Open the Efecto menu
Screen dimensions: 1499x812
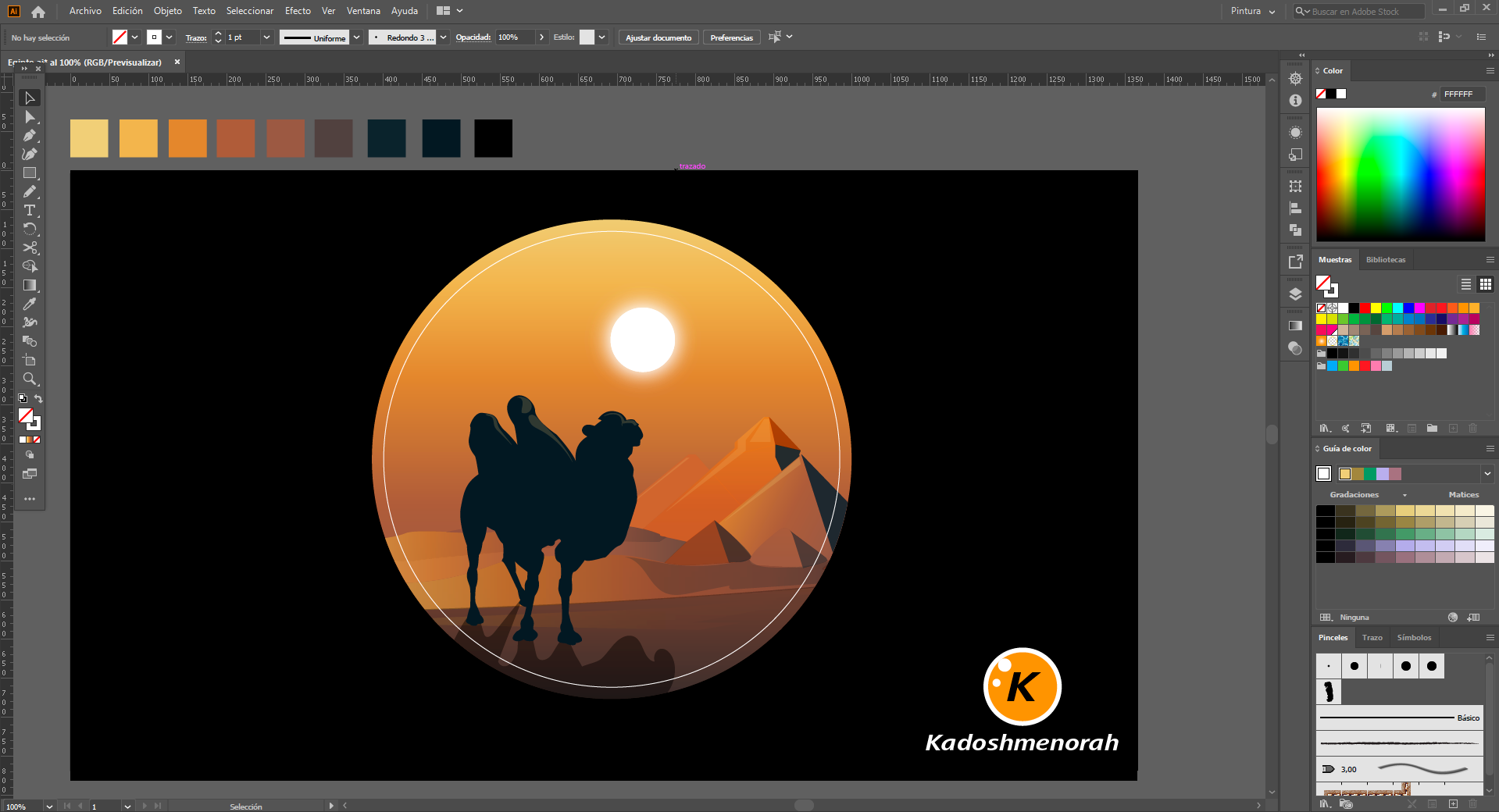pyautogui.click(x=298, y=11)
